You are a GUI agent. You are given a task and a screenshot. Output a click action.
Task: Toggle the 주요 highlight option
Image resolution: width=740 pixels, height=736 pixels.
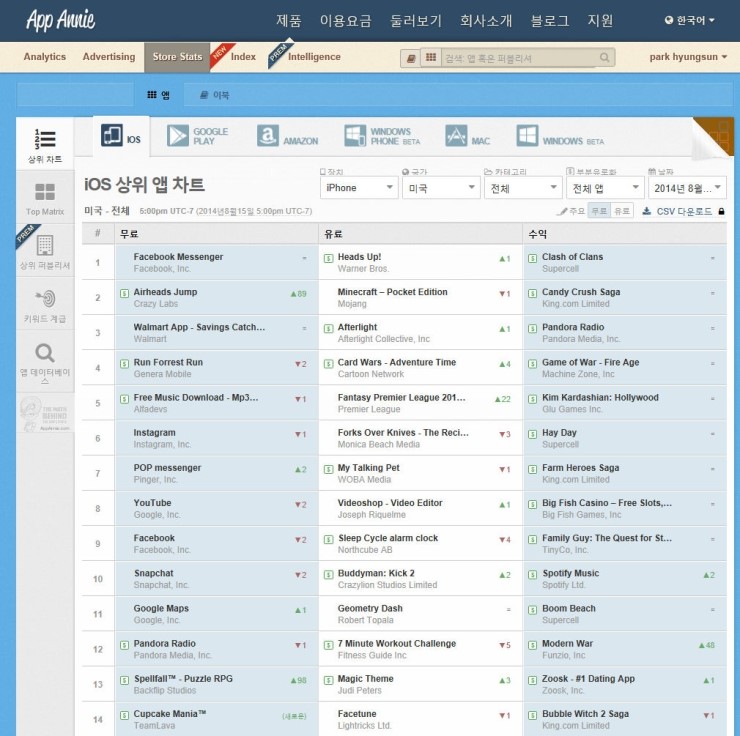tap(572, 211)
